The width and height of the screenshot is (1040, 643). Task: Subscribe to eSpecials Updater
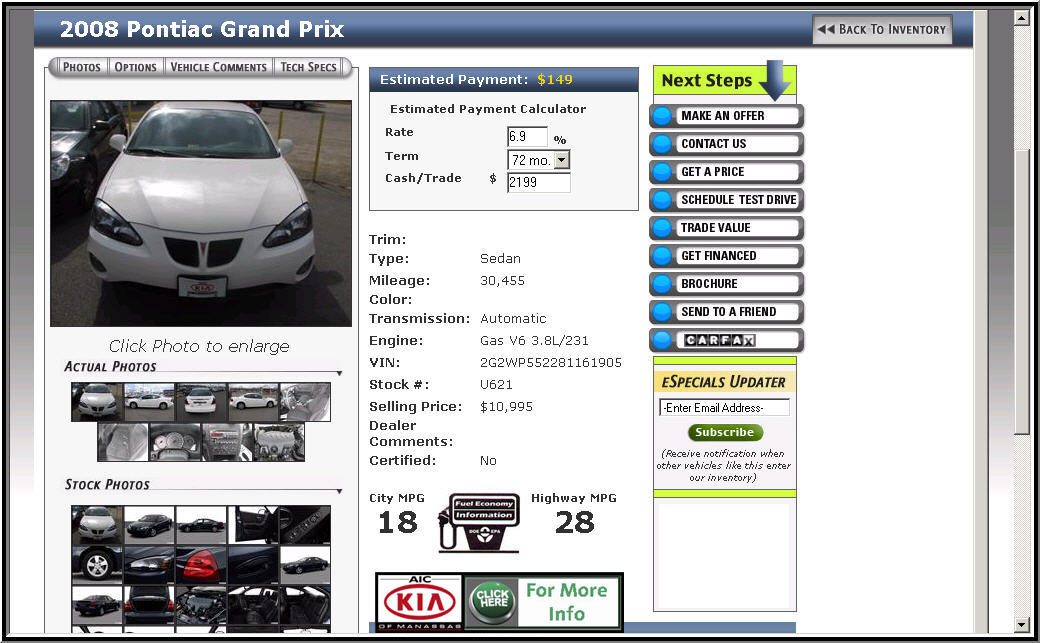tap(724, 432)
